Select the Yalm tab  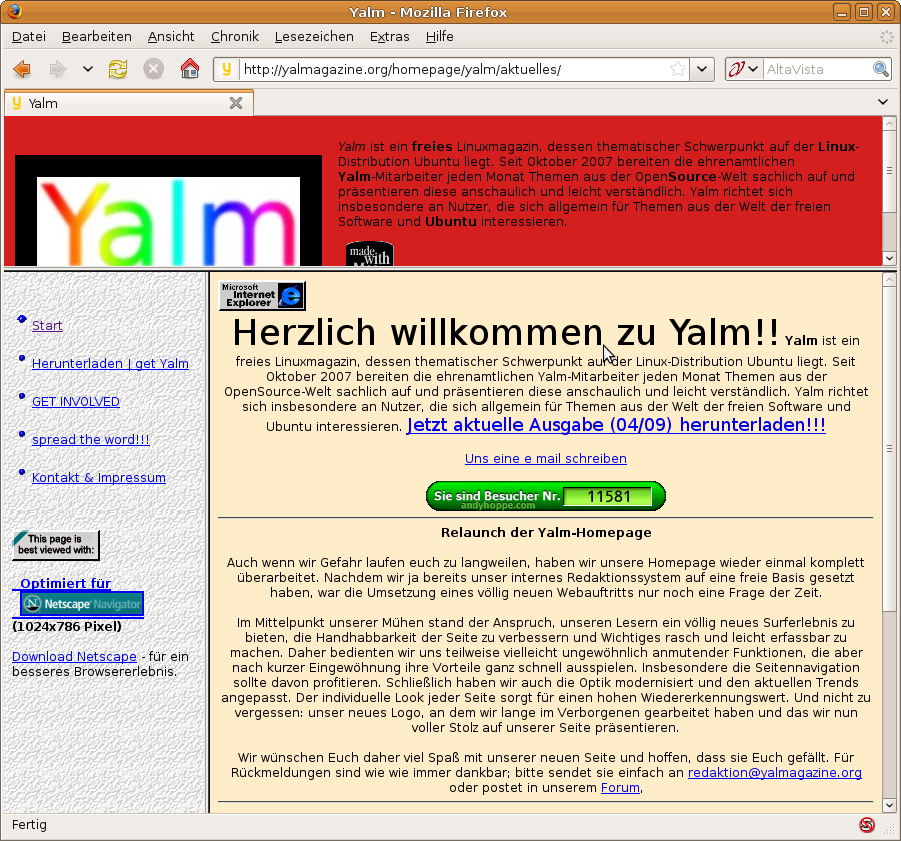(x=129, y=103)
